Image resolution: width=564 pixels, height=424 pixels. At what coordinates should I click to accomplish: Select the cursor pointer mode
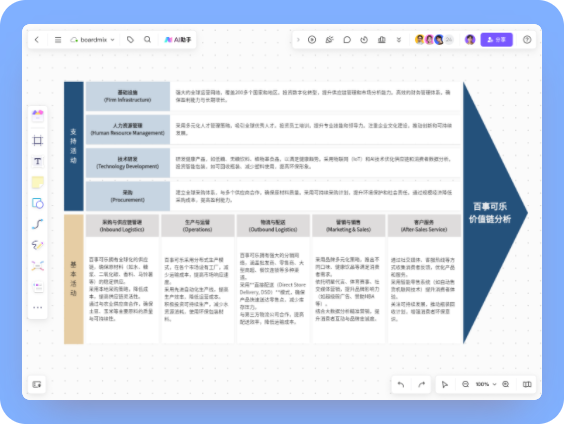coord(445,384)
